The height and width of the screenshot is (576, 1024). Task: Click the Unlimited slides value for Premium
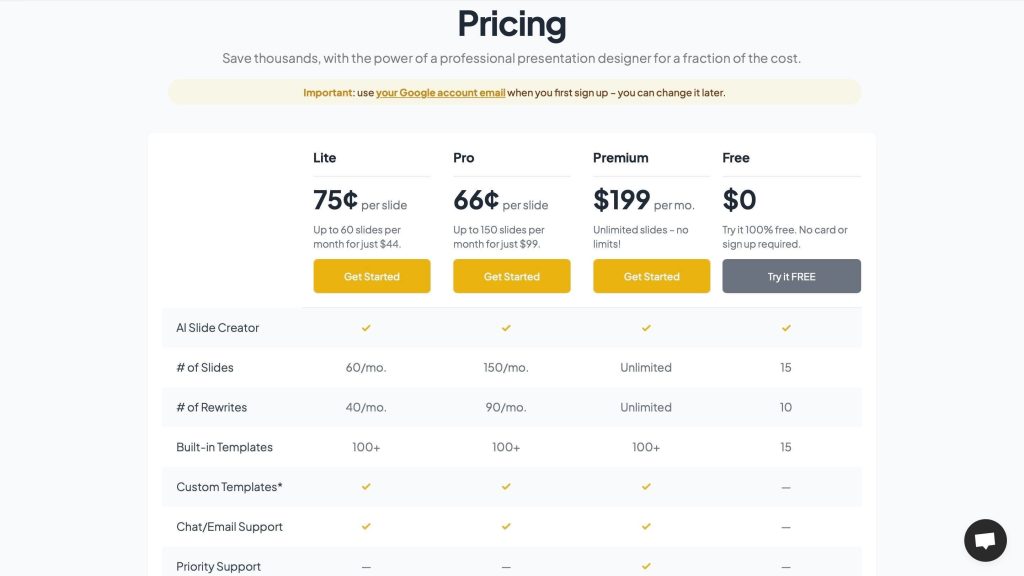pyautogui.click(x=646, y=367)
